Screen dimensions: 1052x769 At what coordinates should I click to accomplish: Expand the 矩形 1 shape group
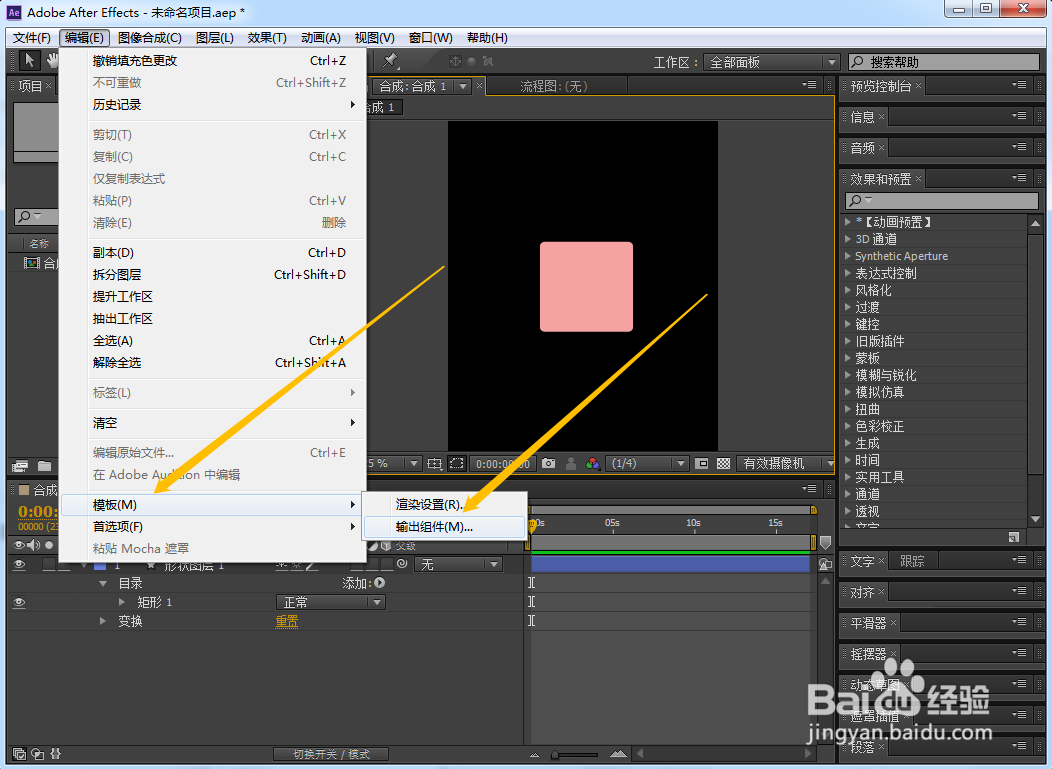click(121, 602)
